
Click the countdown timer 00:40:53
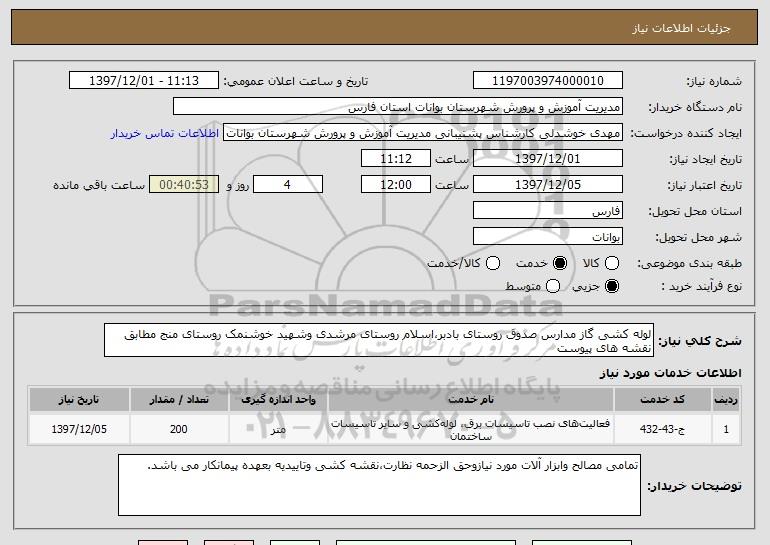click(x=184, y=185)
